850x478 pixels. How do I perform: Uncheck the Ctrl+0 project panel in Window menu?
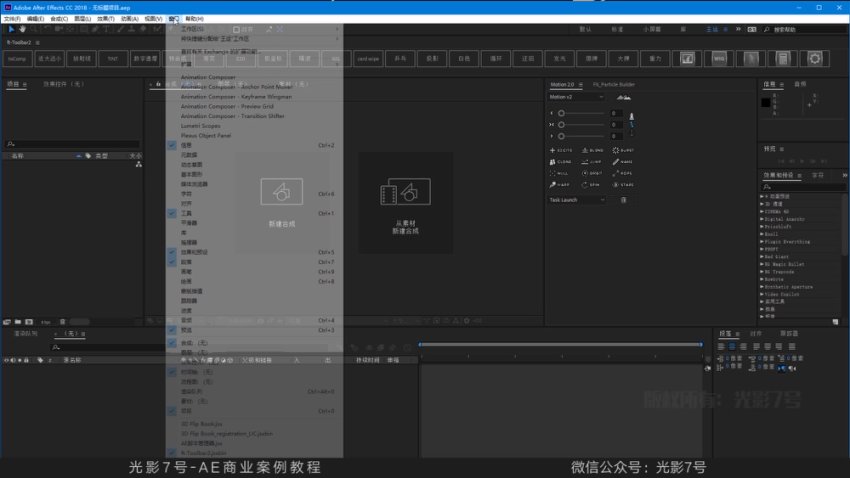tap(254, 411)
